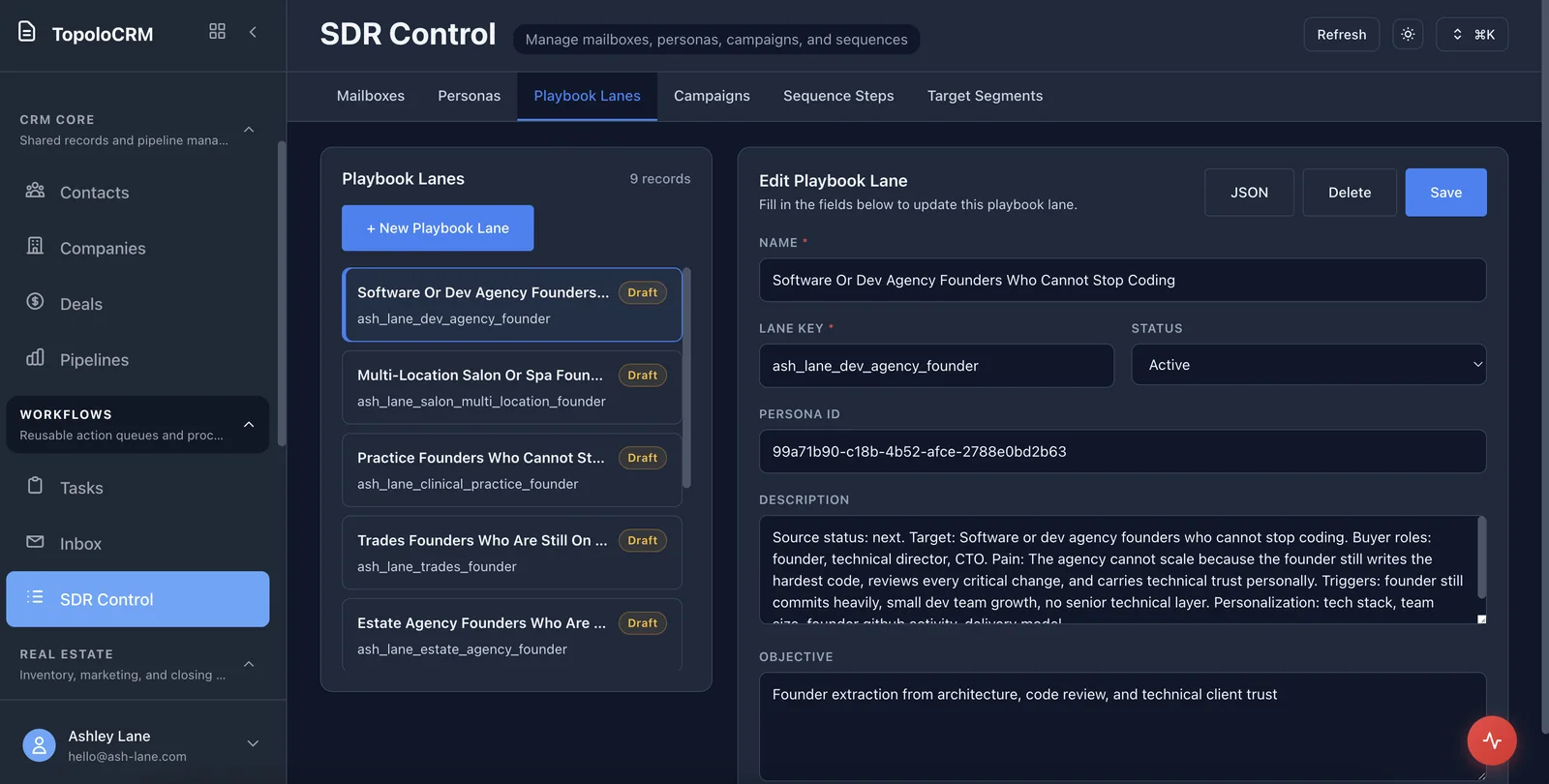Click ash_lane_salon_multi_location_founder key text
1549x784 pixels.
481,402
